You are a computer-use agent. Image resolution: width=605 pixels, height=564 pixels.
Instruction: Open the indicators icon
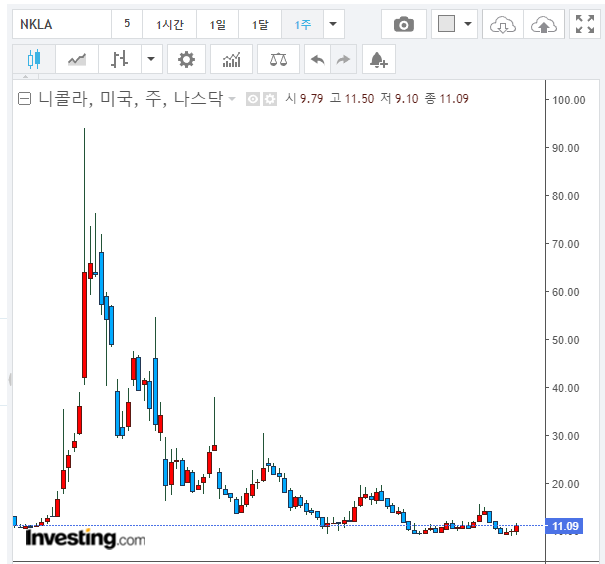(231, 59)
